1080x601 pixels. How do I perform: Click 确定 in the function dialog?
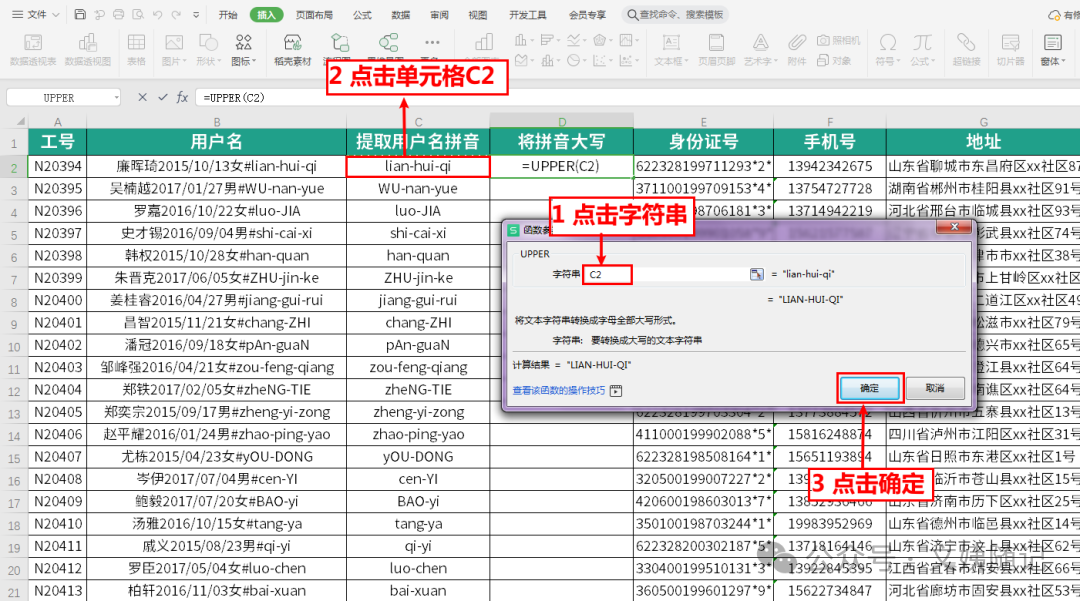click(869, 388)
